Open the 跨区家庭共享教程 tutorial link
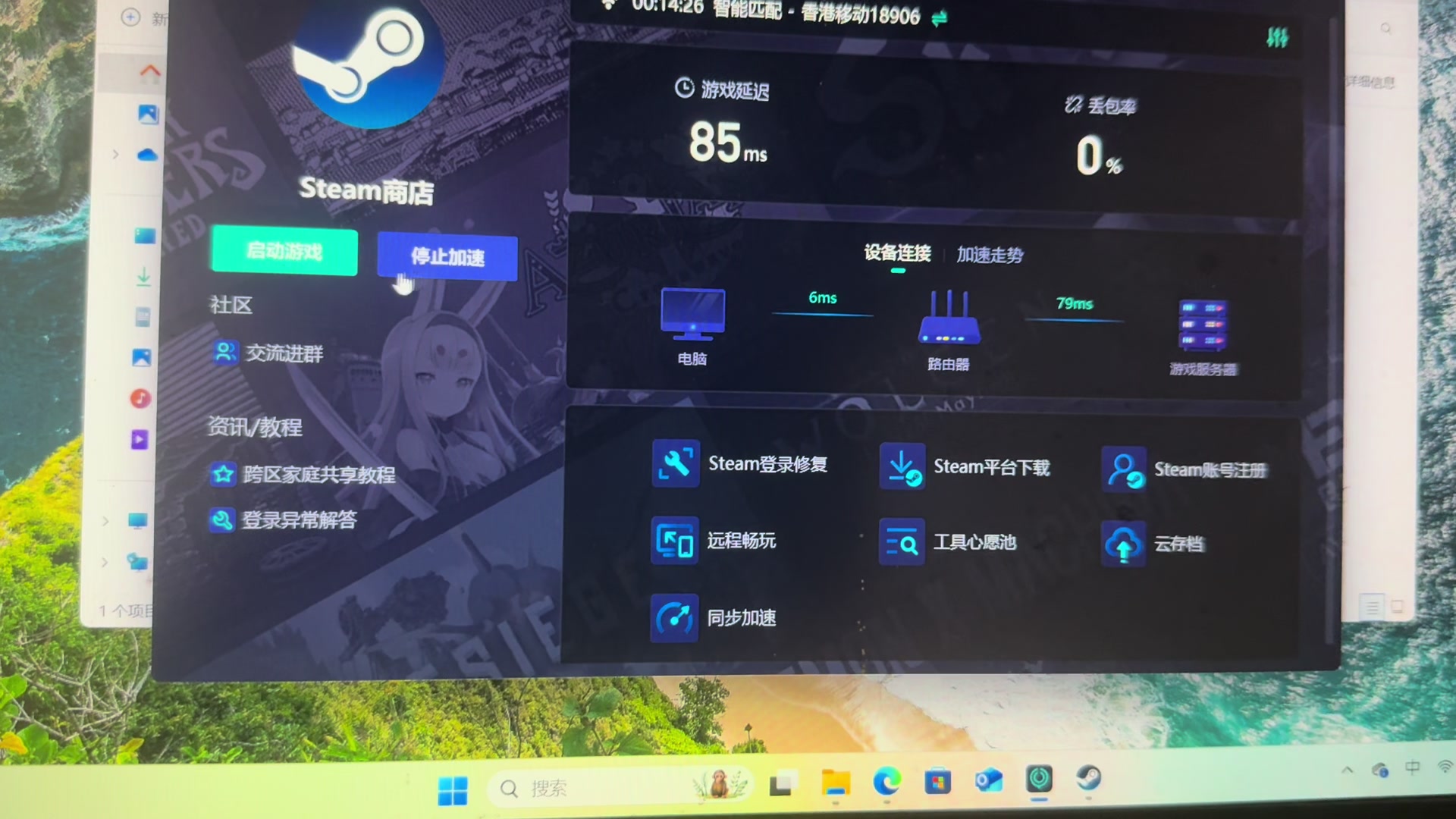This screenshot has width=1456, height=819. pyautogui.click(x=318, y=475)
